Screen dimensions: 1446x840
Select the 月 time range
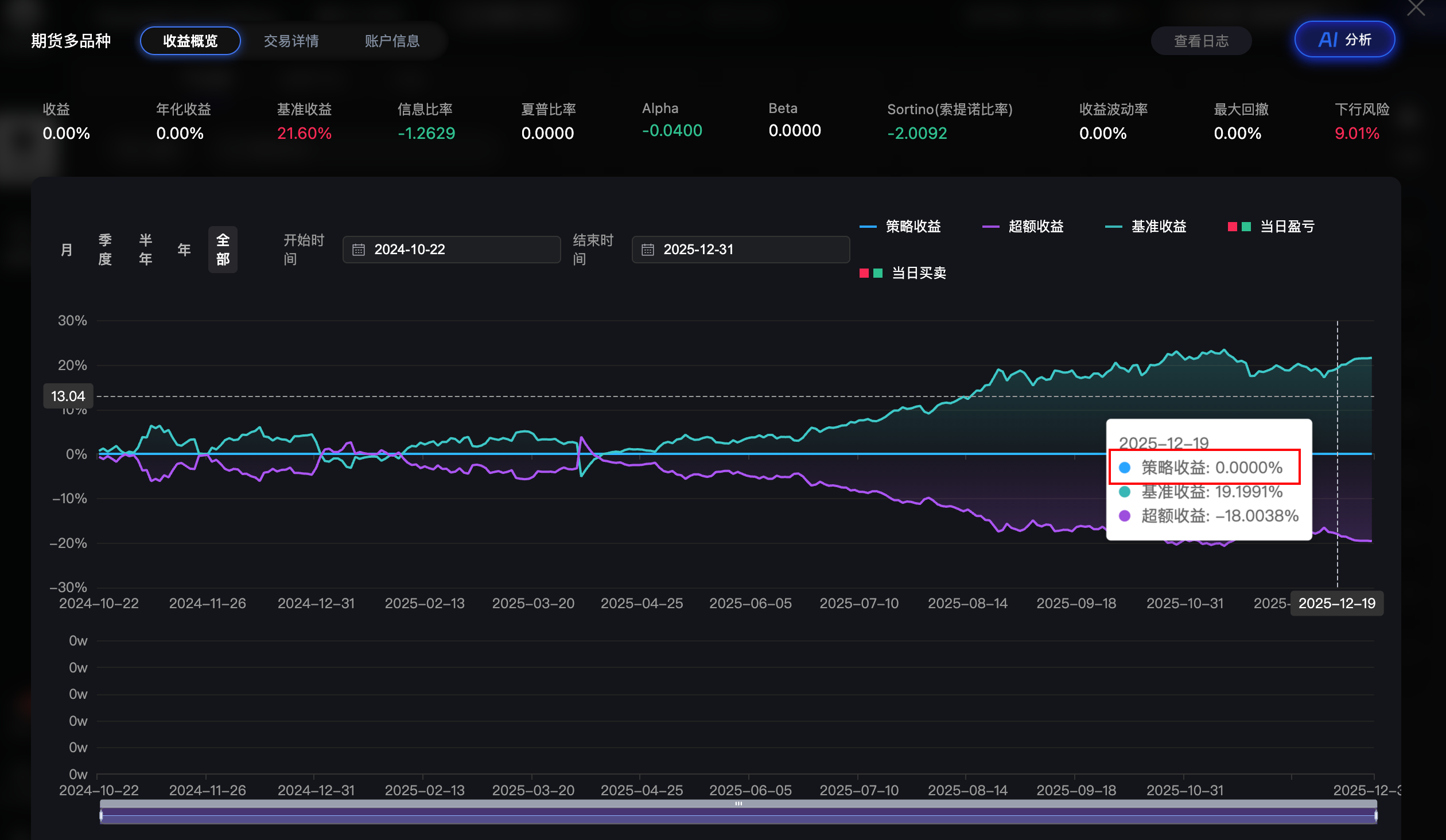click(67, 250)
